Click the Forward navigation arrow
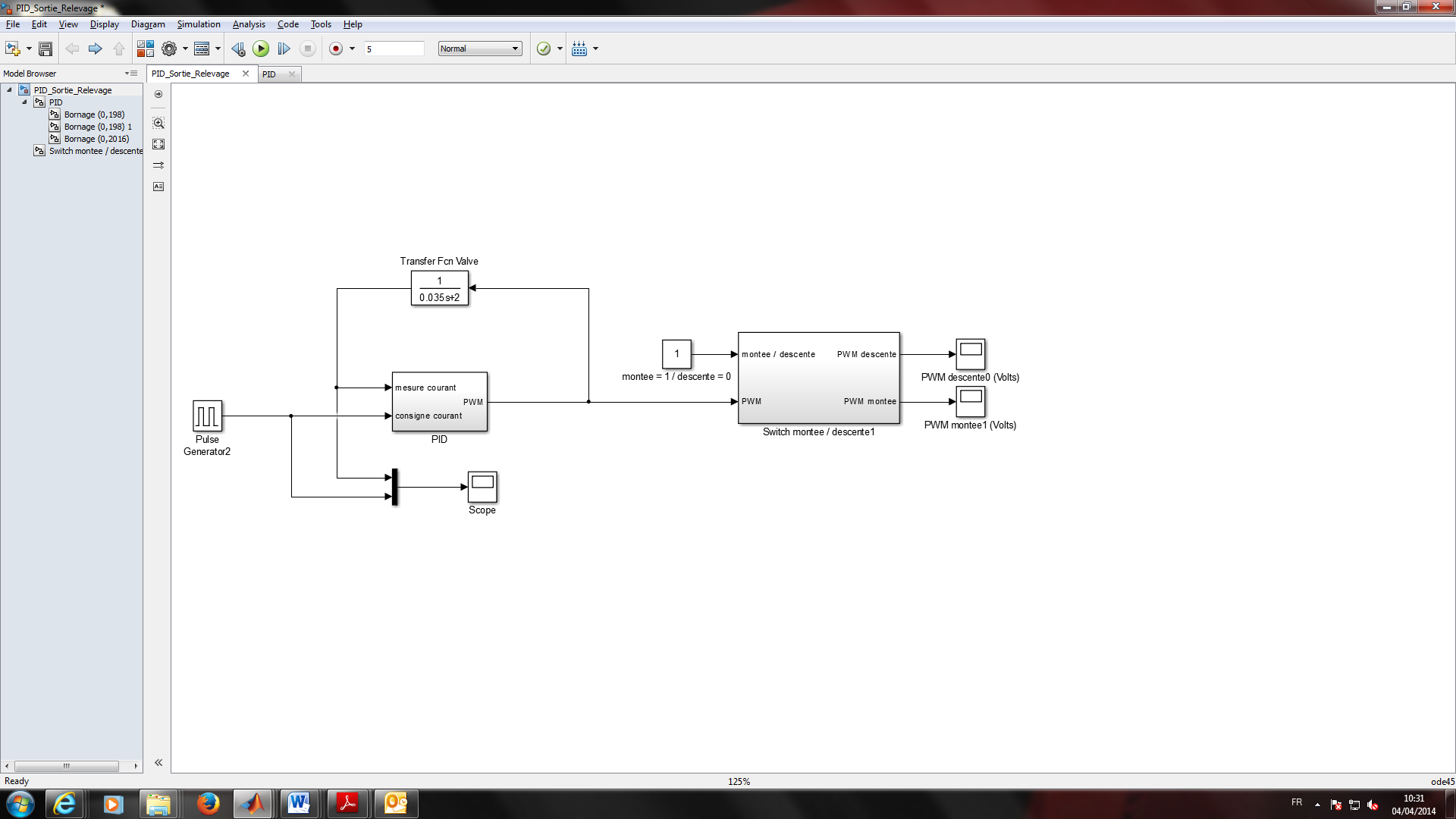 (x=96, y=49)
